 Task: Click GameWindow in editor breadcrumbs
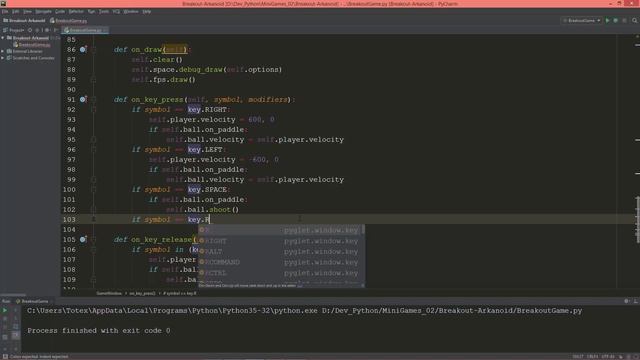(109, 293)
